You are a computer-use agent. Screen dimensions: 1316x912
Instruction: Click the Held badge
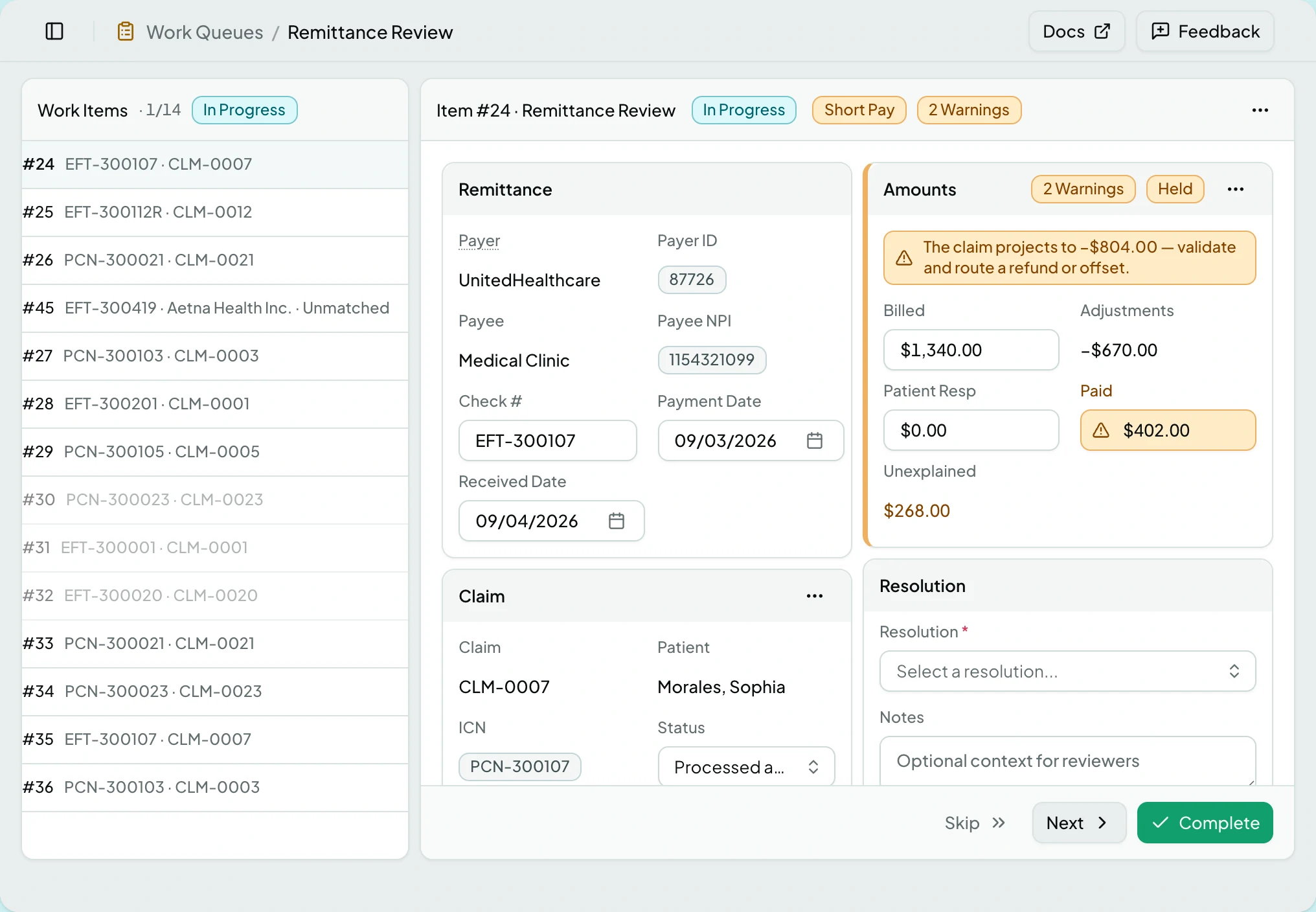click(x=1175, y=189)
